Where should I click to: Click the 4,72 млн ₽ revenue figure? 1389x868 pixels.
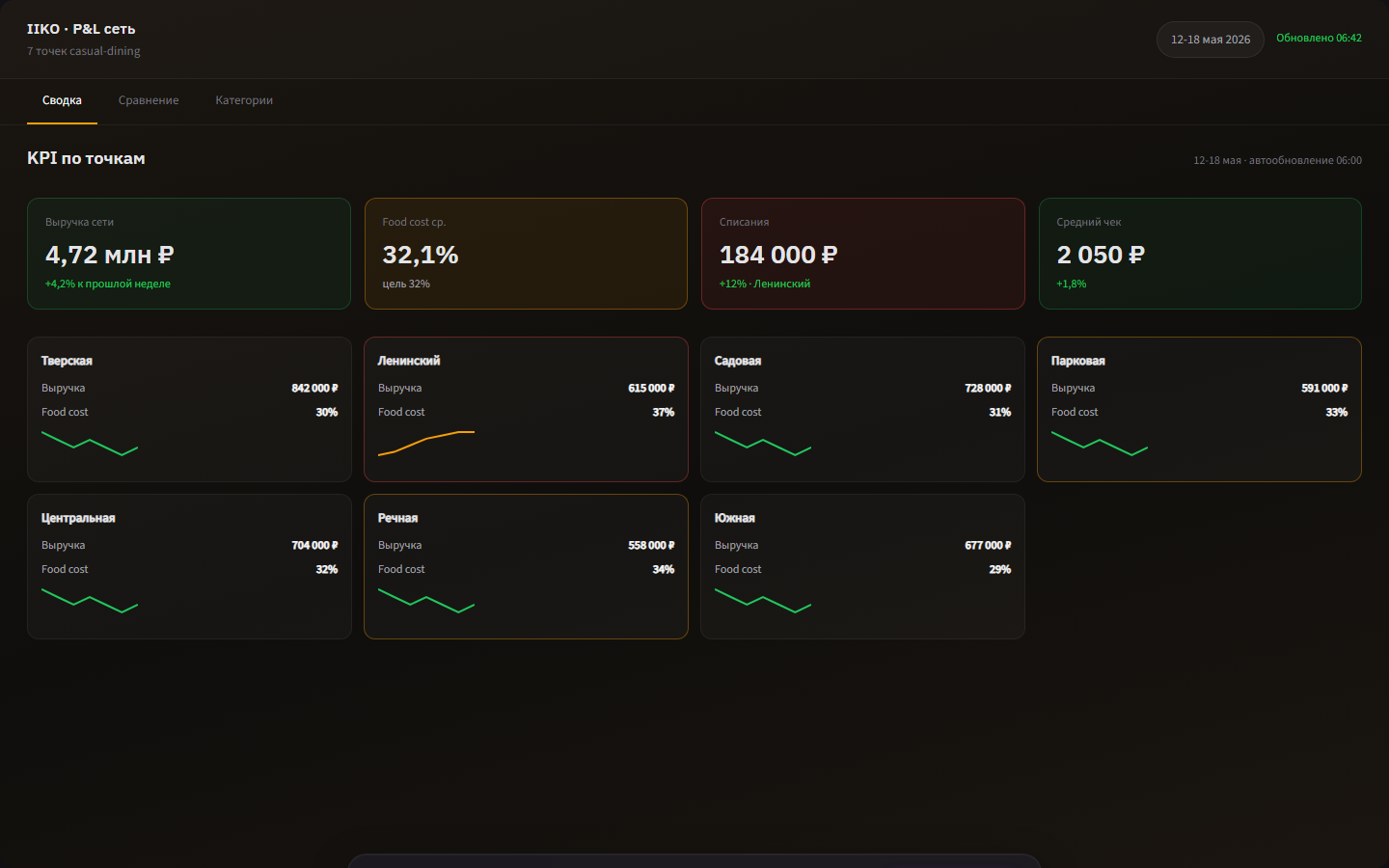[109, 255]
